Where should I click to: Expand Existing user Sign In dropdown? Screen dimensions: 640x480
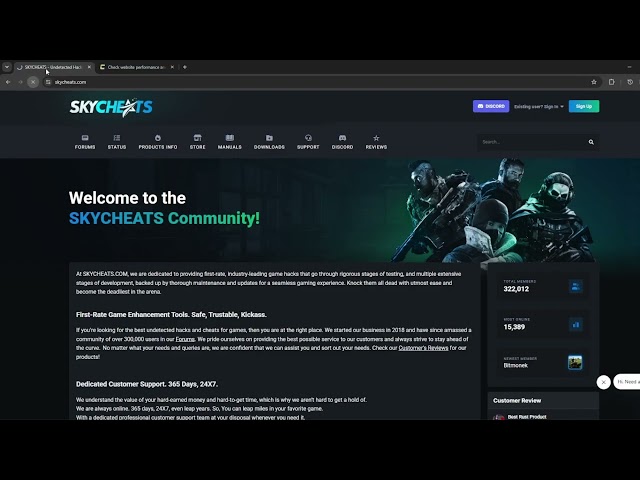tap(539, 107)
